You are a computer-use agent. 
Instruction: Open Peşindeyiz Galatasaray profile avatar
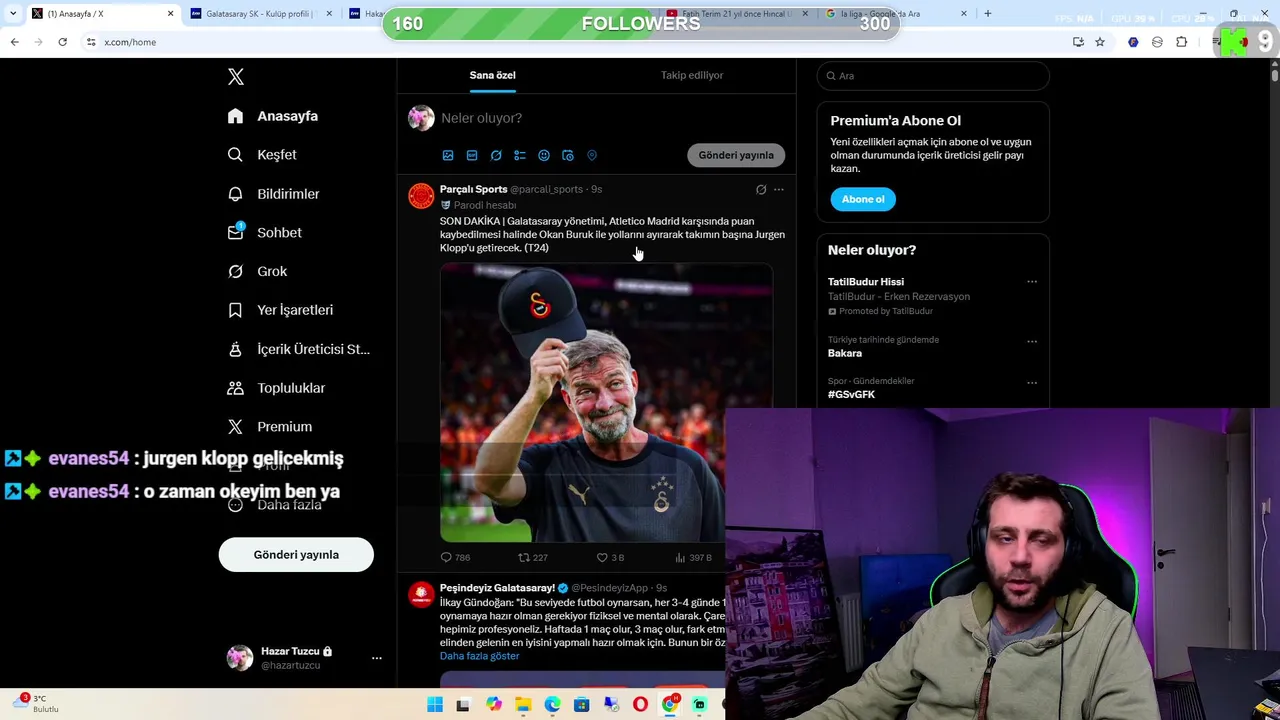421,595
